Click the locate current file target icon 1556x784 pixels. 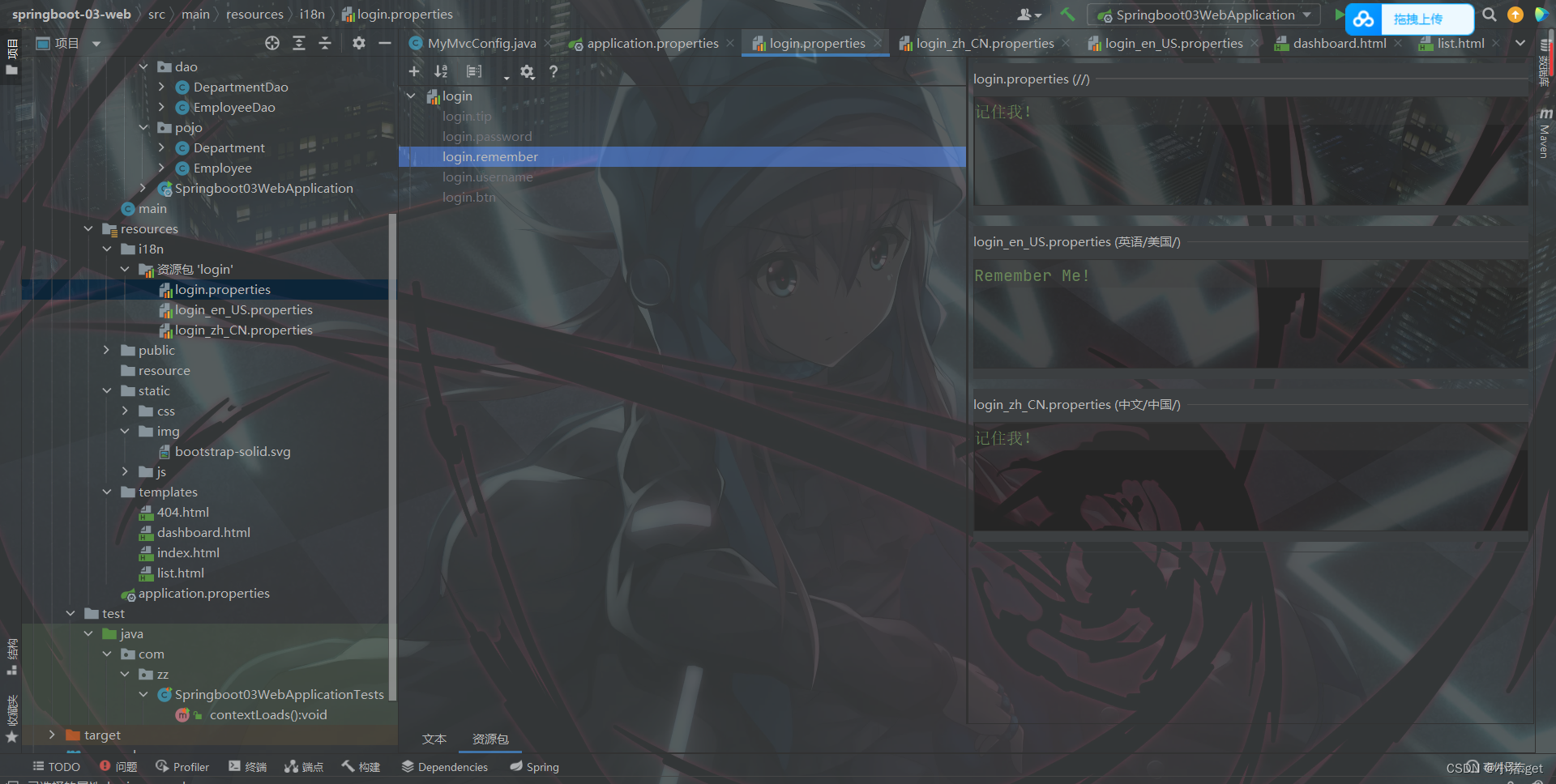(x=272, y=43)
